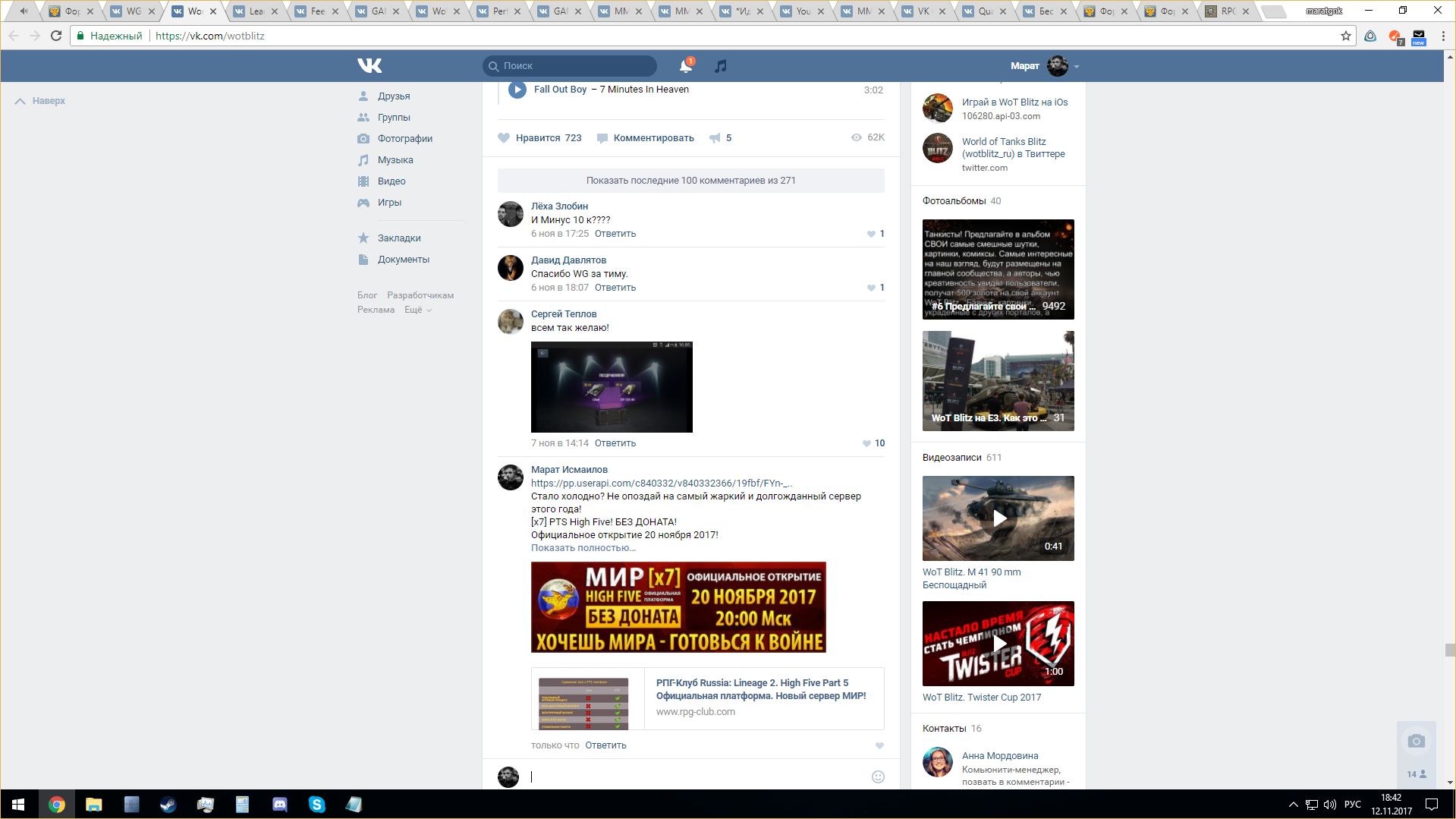Bookmark this page with the star icon
This screenshot has height=819, width=1456.
[x=1345, y=36]
